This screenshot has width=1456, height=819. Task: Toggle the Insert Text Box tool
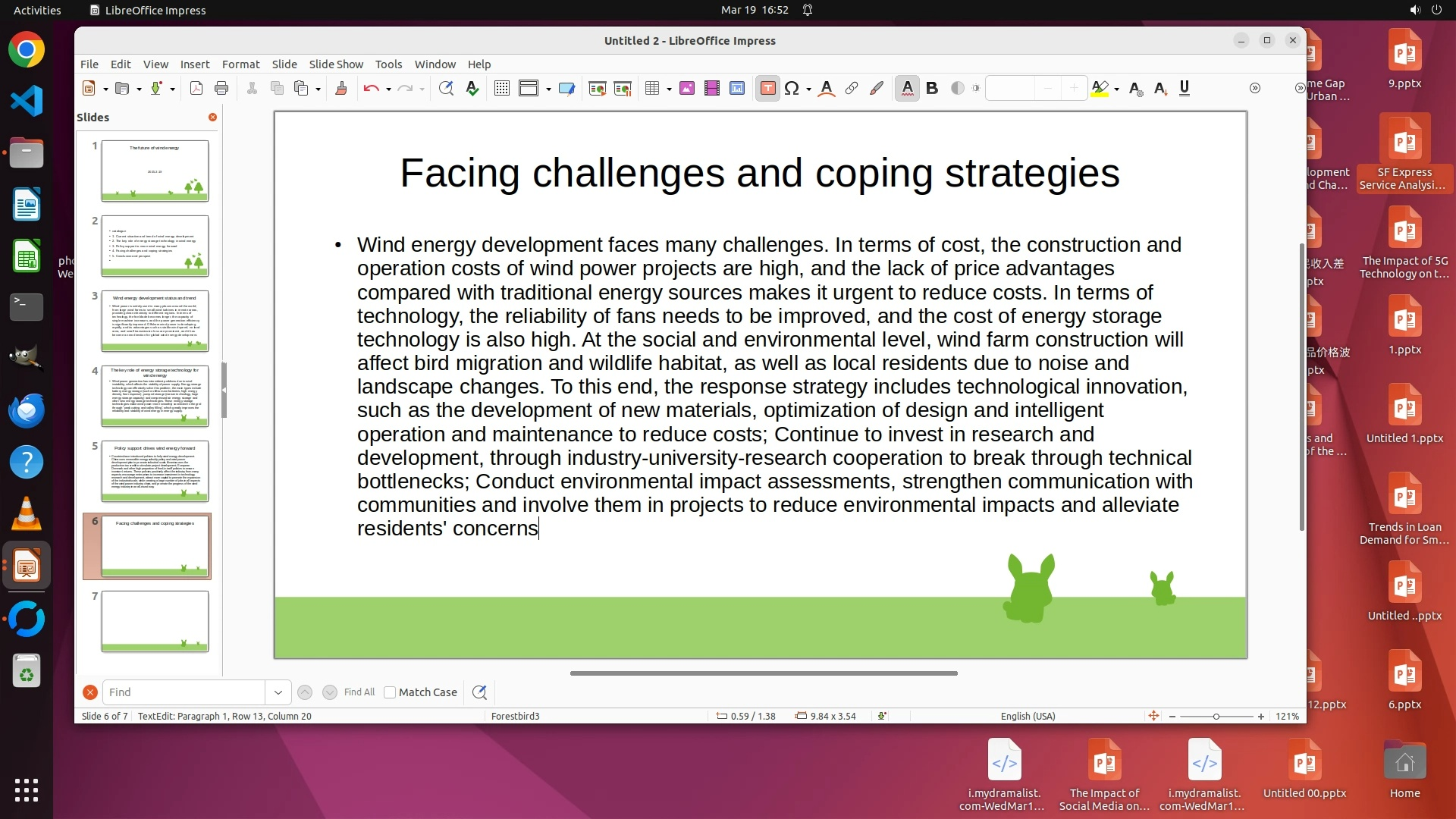pyautogui.click(x=767, y=89)
